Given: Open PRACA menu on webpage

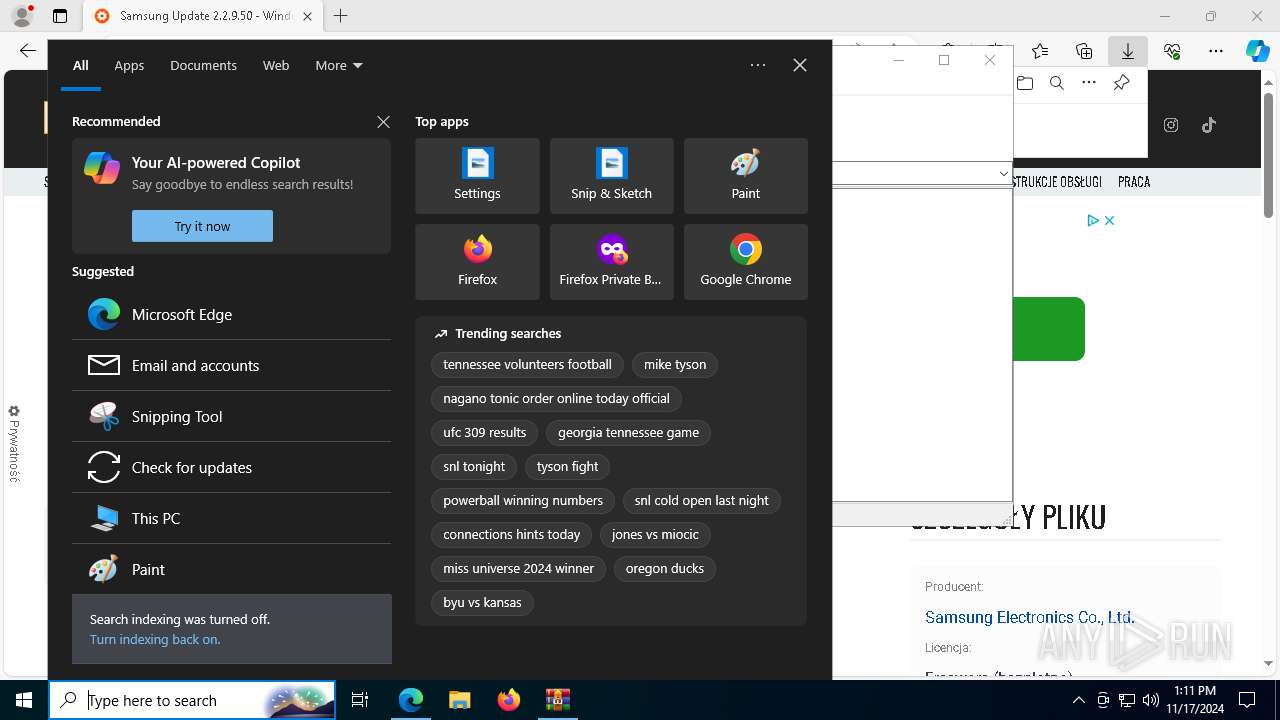Looking at the screenshot, I should (1134, 182).
